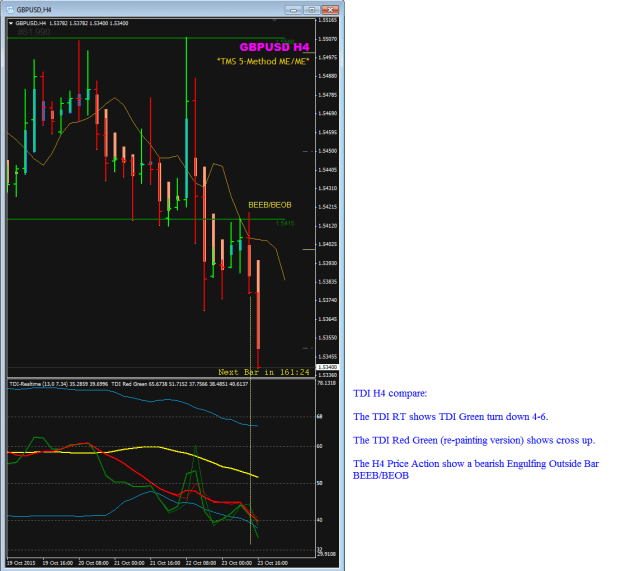
Task: Click the GBPUSD,H4 window title text
Action: tap(33, 10)
